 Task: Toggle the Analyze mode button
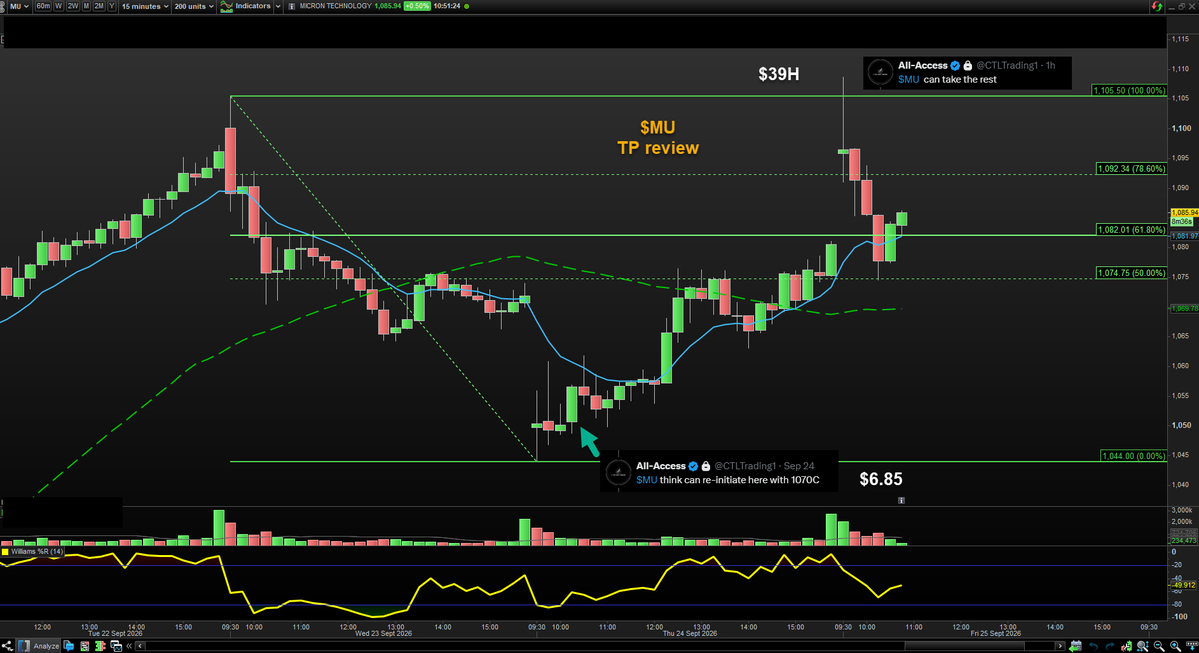coord(37,646)
